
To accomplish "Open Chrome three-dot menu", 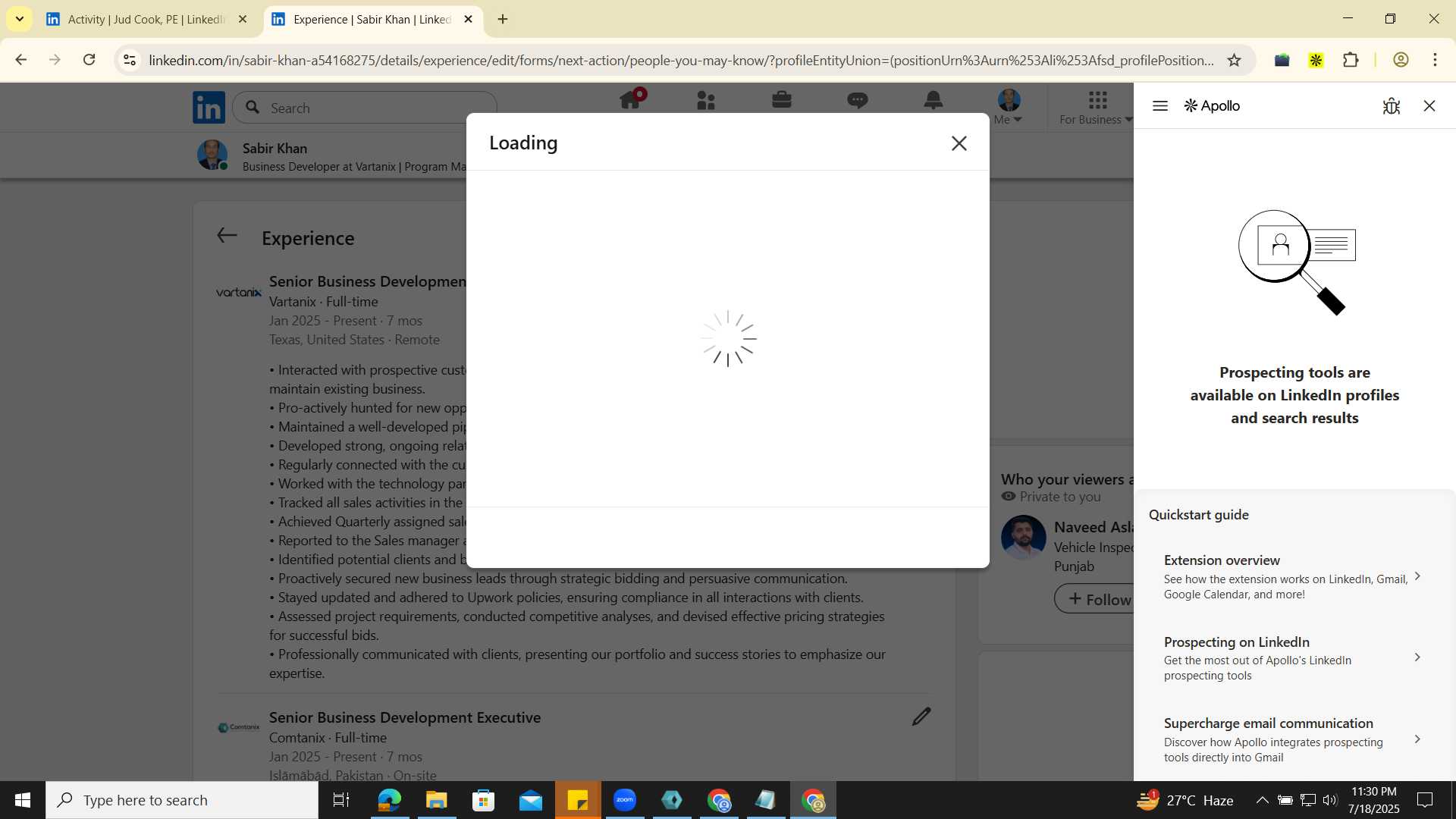I will (1435, 60).
